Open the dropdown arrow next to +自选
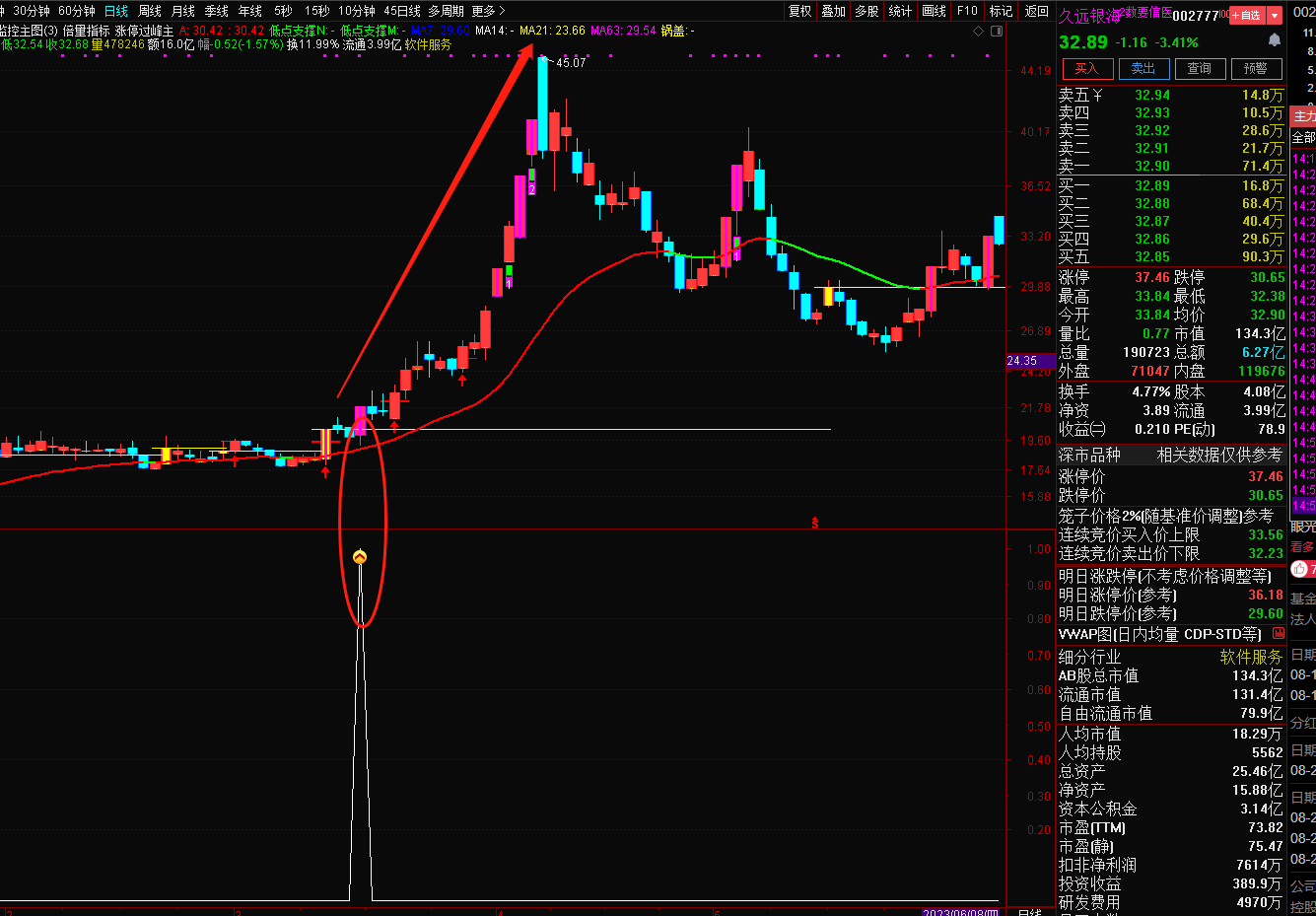The height and width of the screenshot is (916, 1316). pos(1275,15)
